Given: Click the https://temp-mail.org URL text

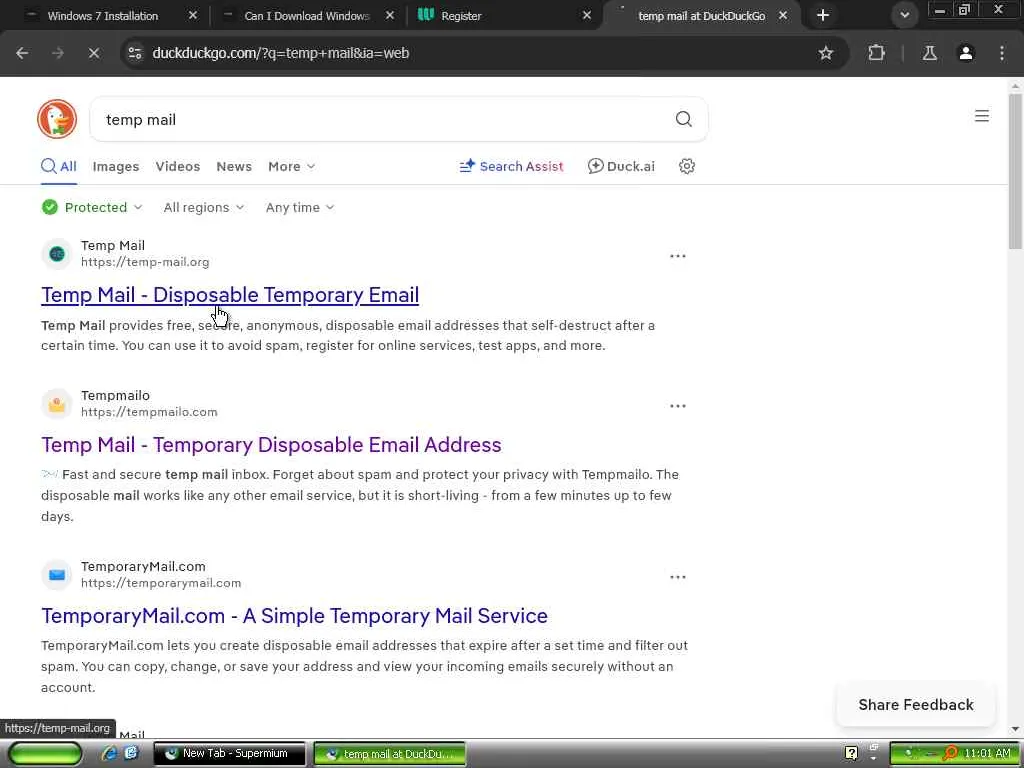Looking at the screenshot, I should (x=145, y=262).
